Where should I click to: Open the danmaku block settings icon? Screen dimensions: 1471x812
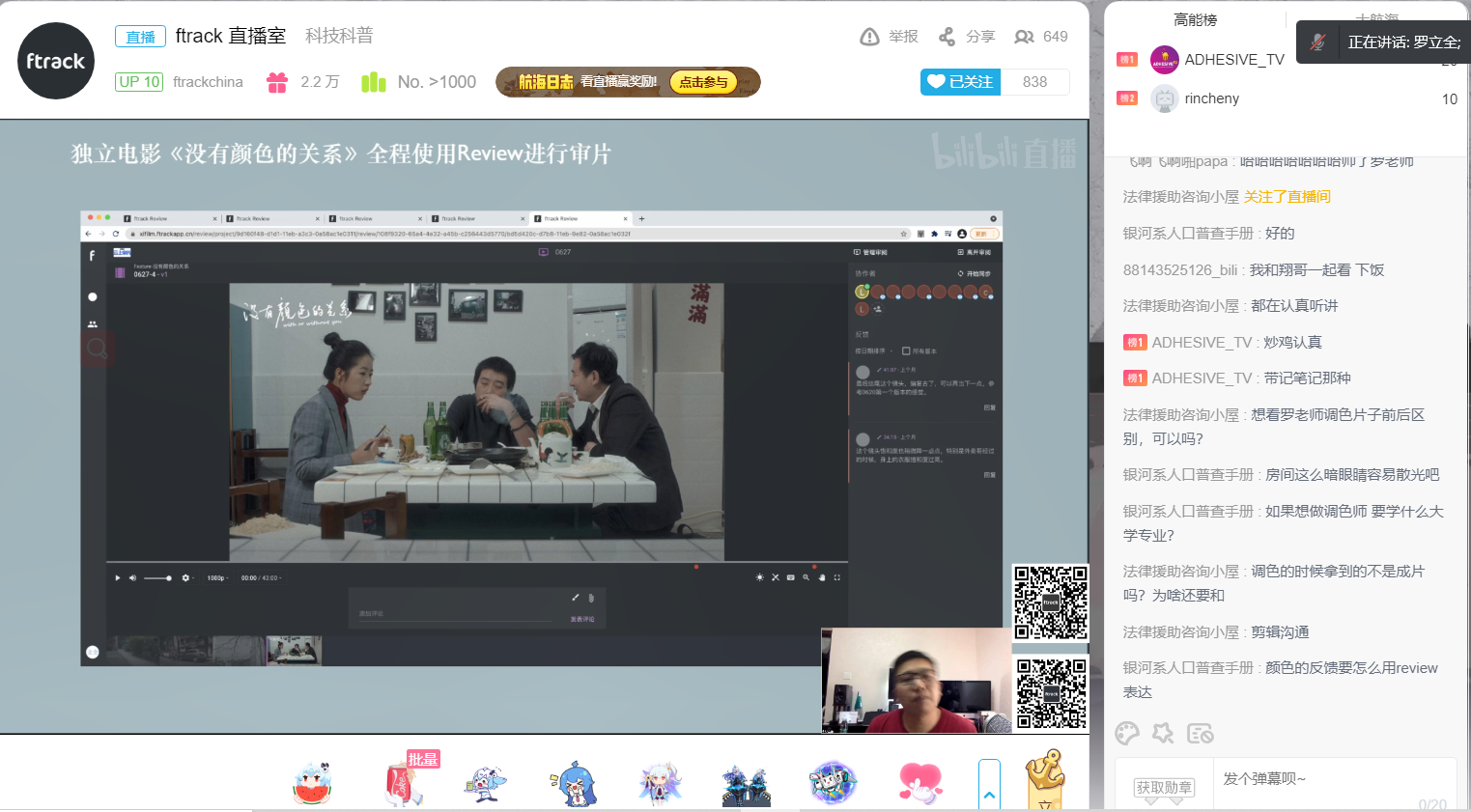click(1200, 734)
